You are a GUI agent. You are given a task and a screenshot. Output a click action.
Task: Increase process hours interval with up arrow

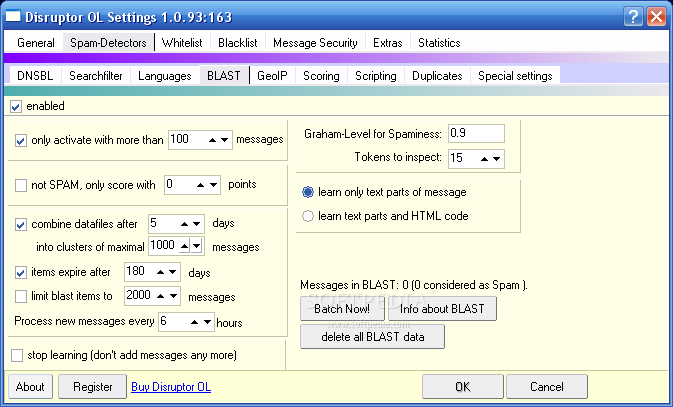(x=194, y=322)
